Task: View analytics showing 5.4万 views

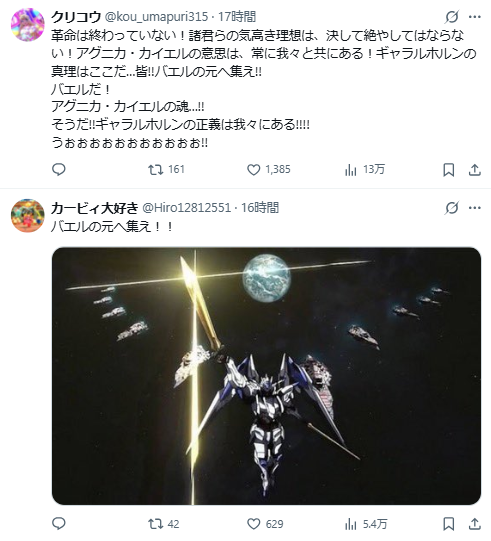Action: 366,524
